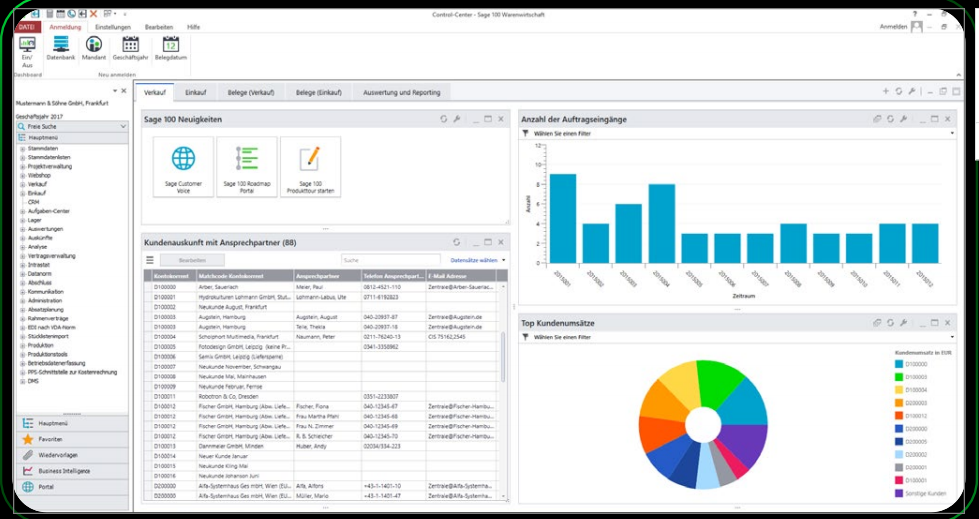Viewport: 979px width, 519px height.
Task: Open filter dropdown of Anzahl der Auftragseingänge
Action: tap(952, 133)
